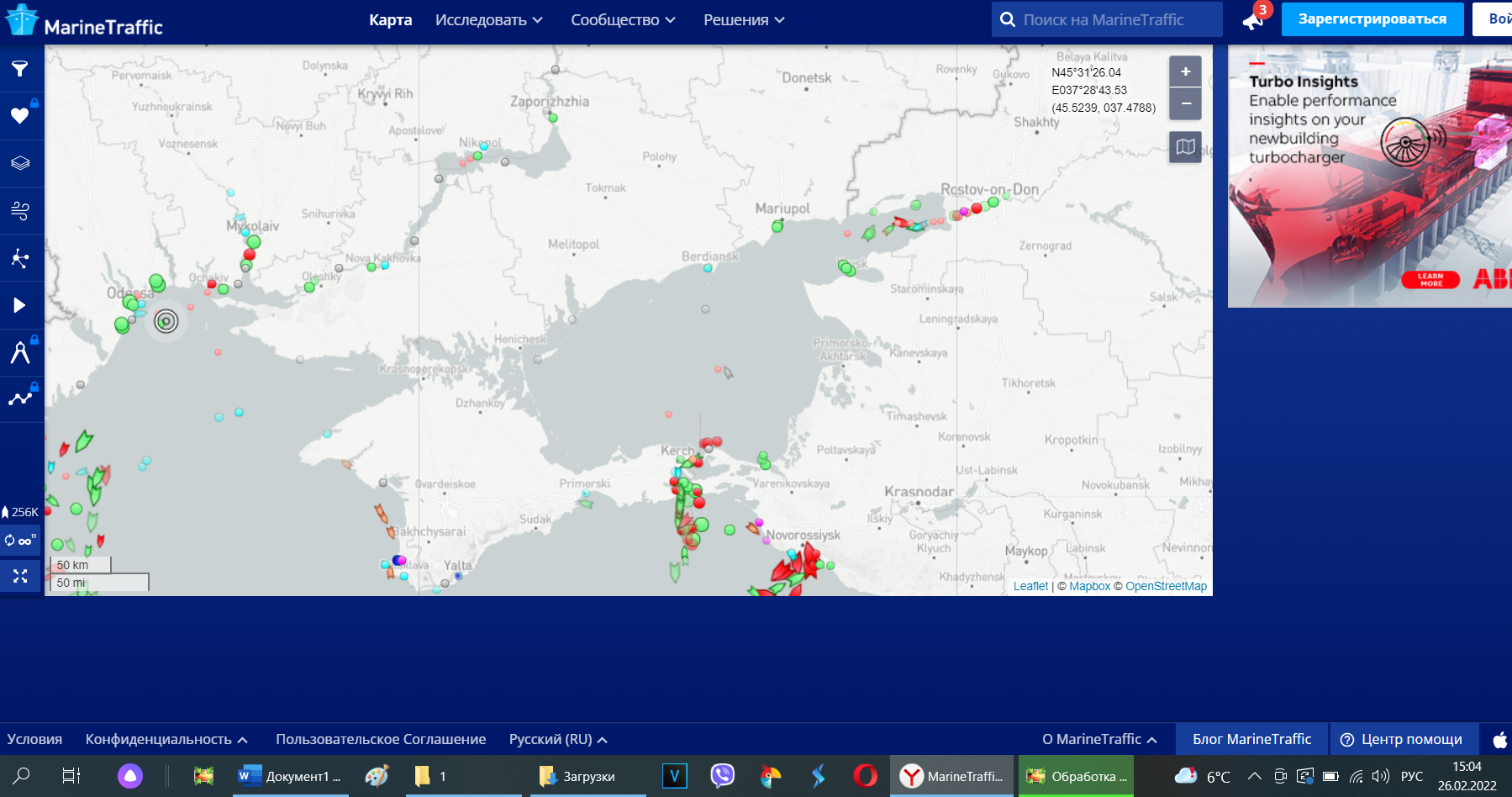Viewport: 1512px width, 797px height.
Task: Select the Карта menu item
Action: (x=390, y=20)
